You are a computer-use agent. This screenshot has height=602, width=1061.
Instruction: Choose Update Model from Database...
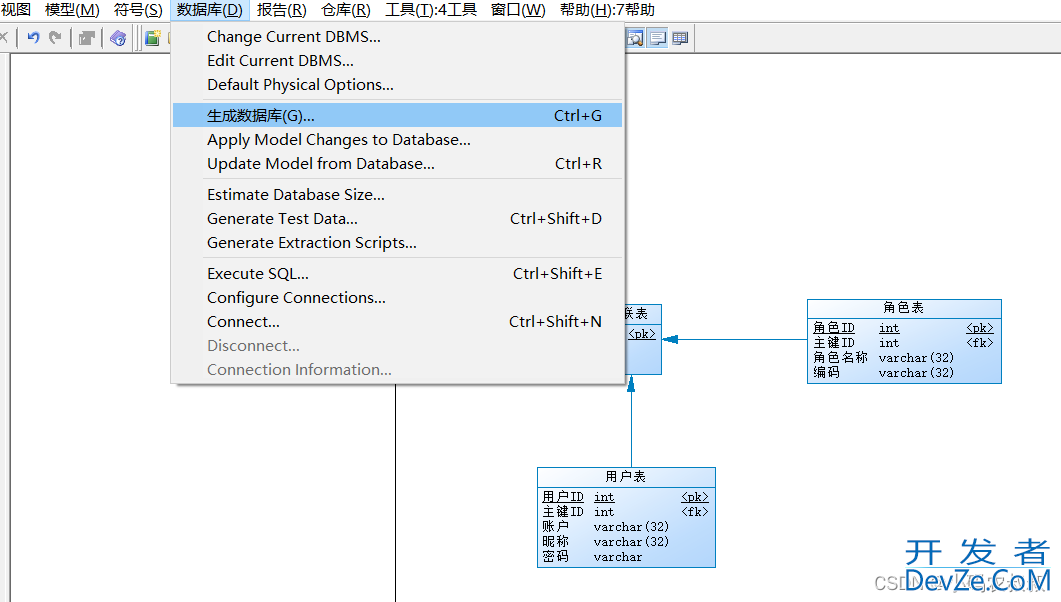tap(397, 164)
